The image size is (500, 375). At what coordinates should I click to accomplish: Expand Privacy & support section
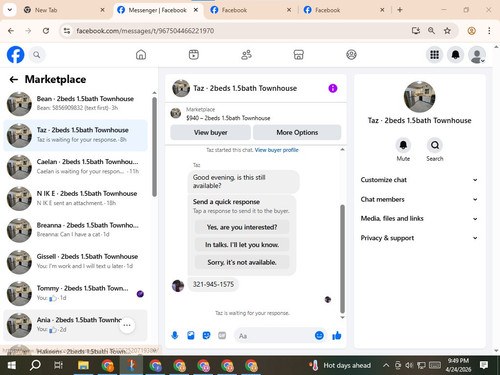point(419,238)
